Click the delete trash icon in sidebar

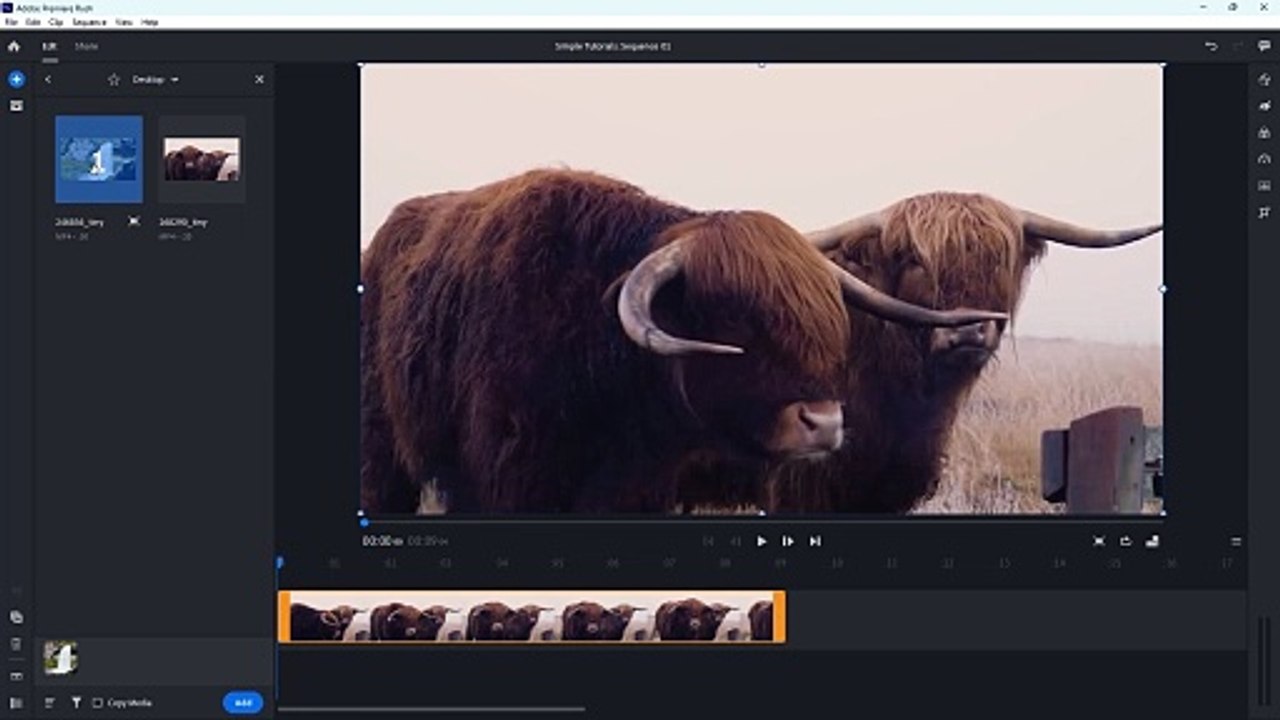(16, 644)
